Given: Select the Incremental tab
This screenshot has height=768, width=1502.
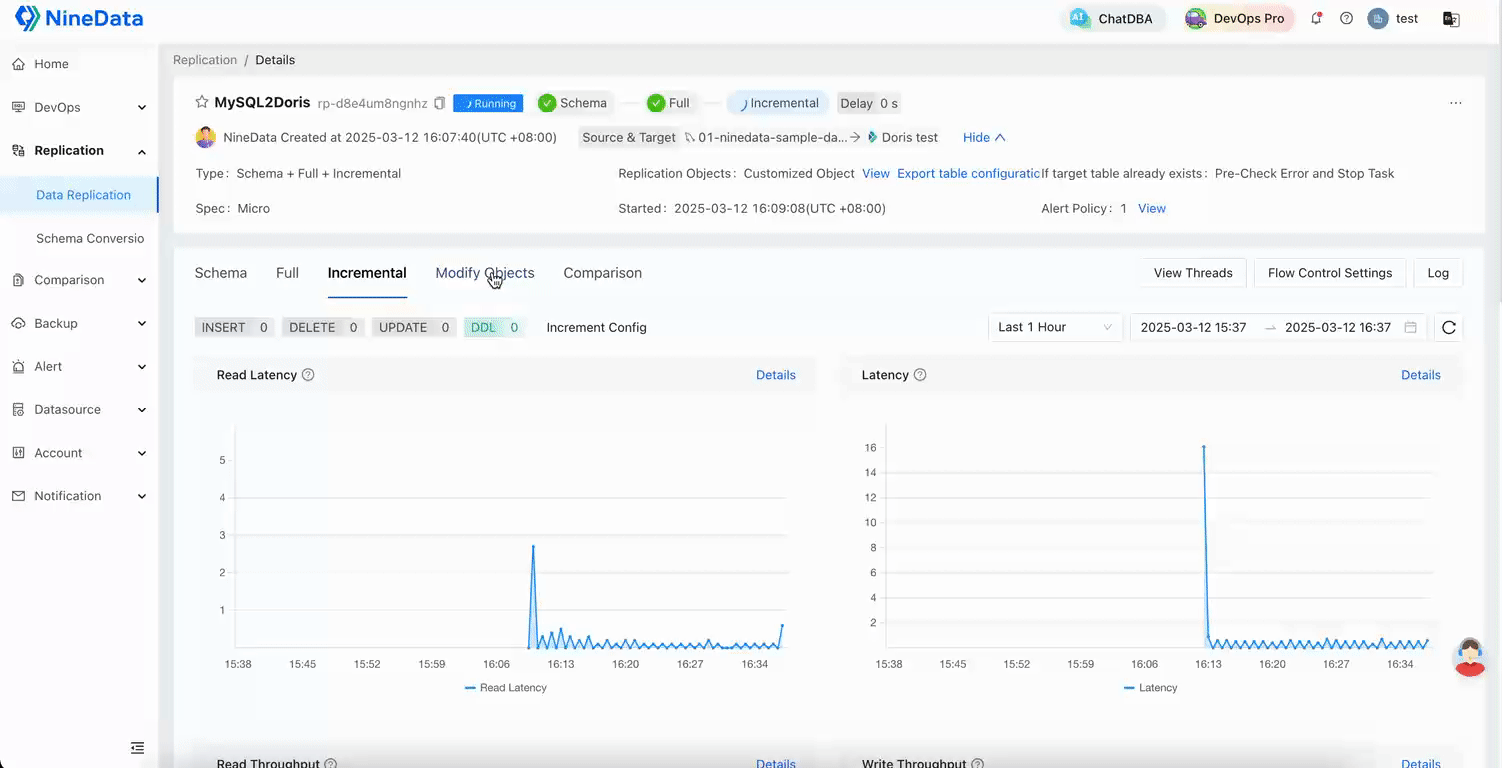Looking at the screenshot, I should pyautogui.click(x=367, y=273).
